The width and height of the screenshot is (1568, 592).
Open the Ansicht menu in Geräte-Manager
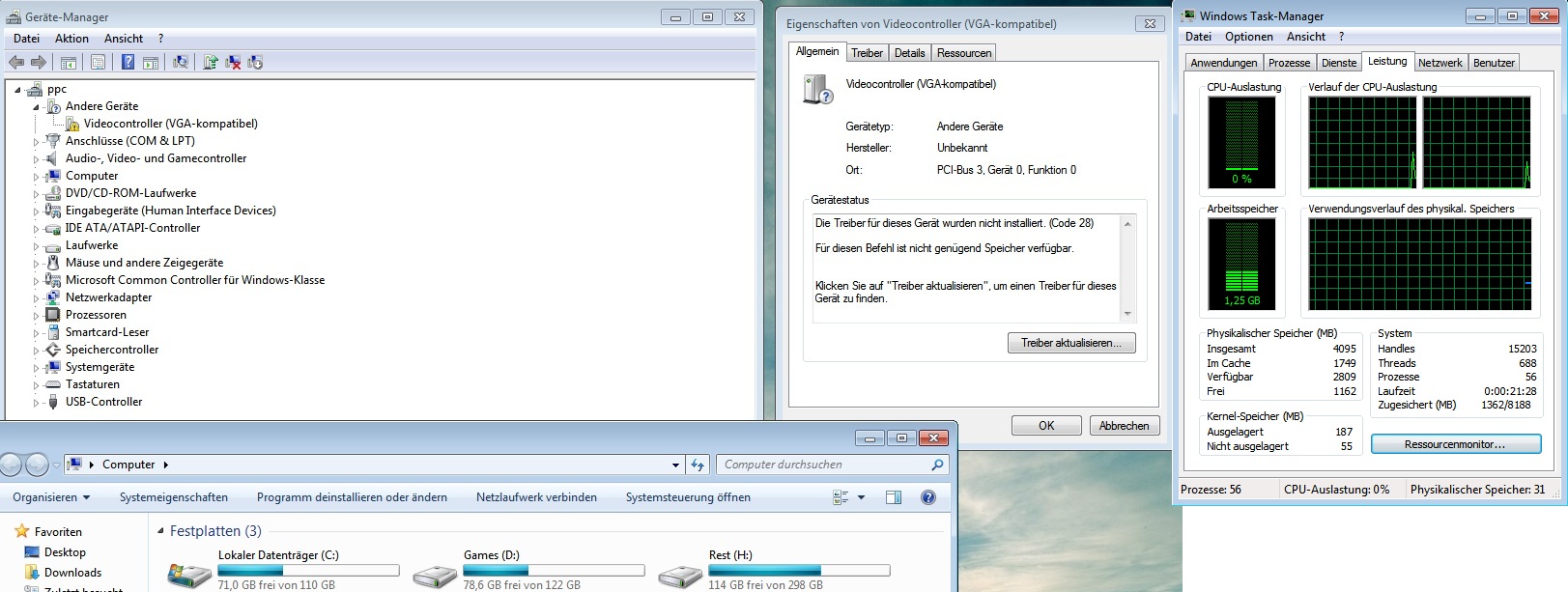(124, 39)
